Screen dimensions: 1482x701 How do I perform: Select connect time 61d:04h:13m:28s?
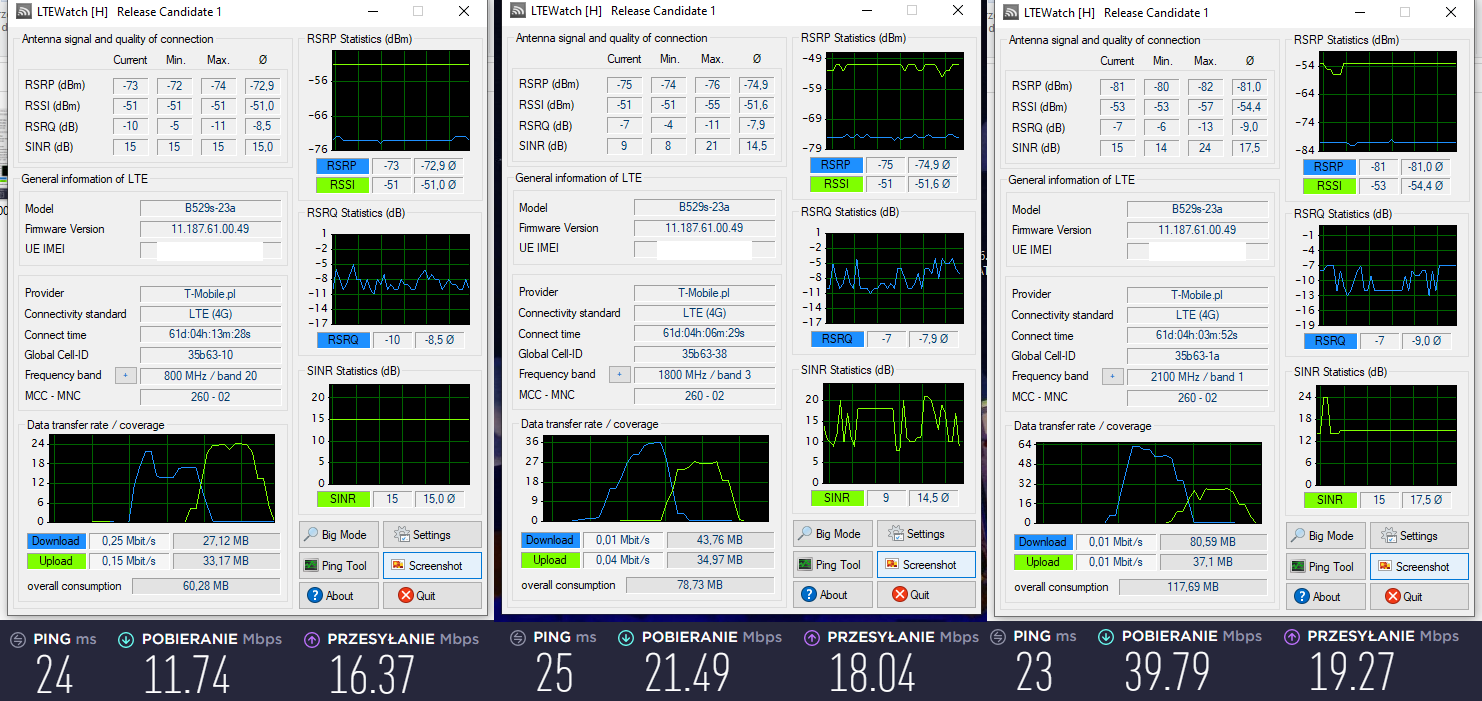coord(211,335)
